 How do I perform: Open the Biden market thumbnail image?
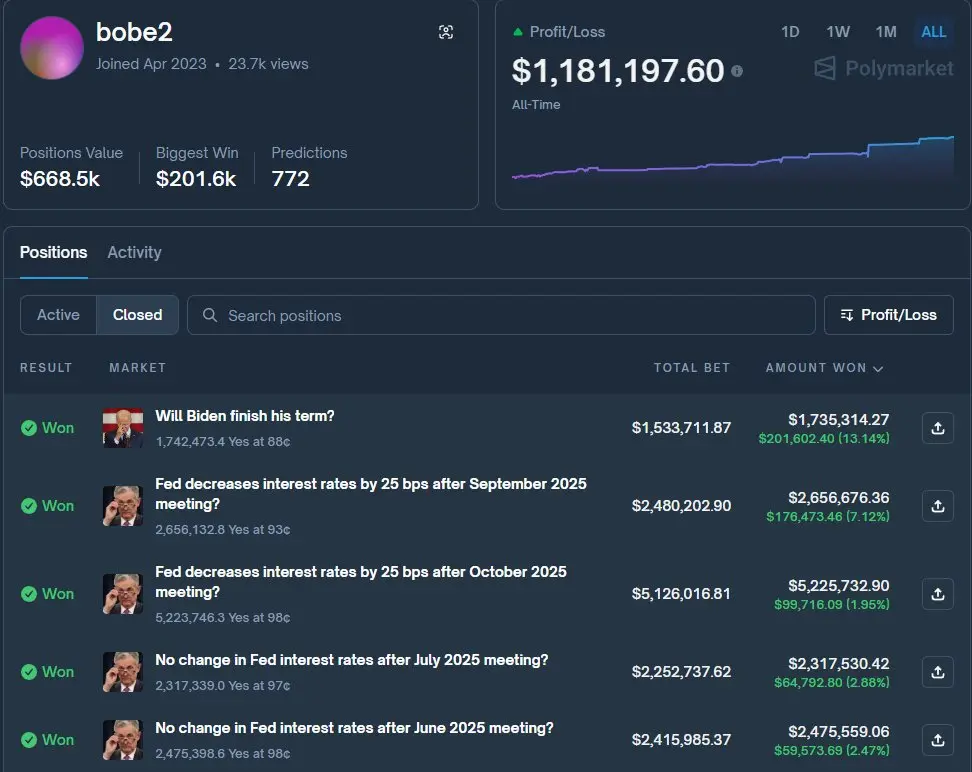[x=123, y=428]
